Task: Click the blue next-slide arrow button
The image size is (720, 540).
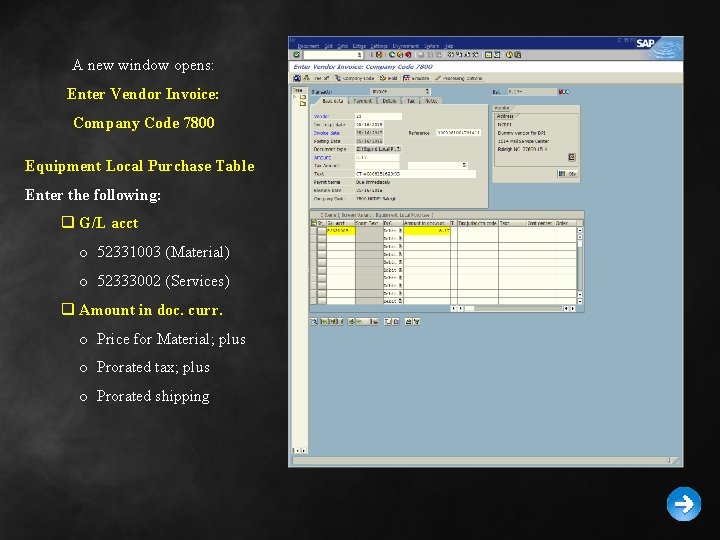Action: click(684, 504)
